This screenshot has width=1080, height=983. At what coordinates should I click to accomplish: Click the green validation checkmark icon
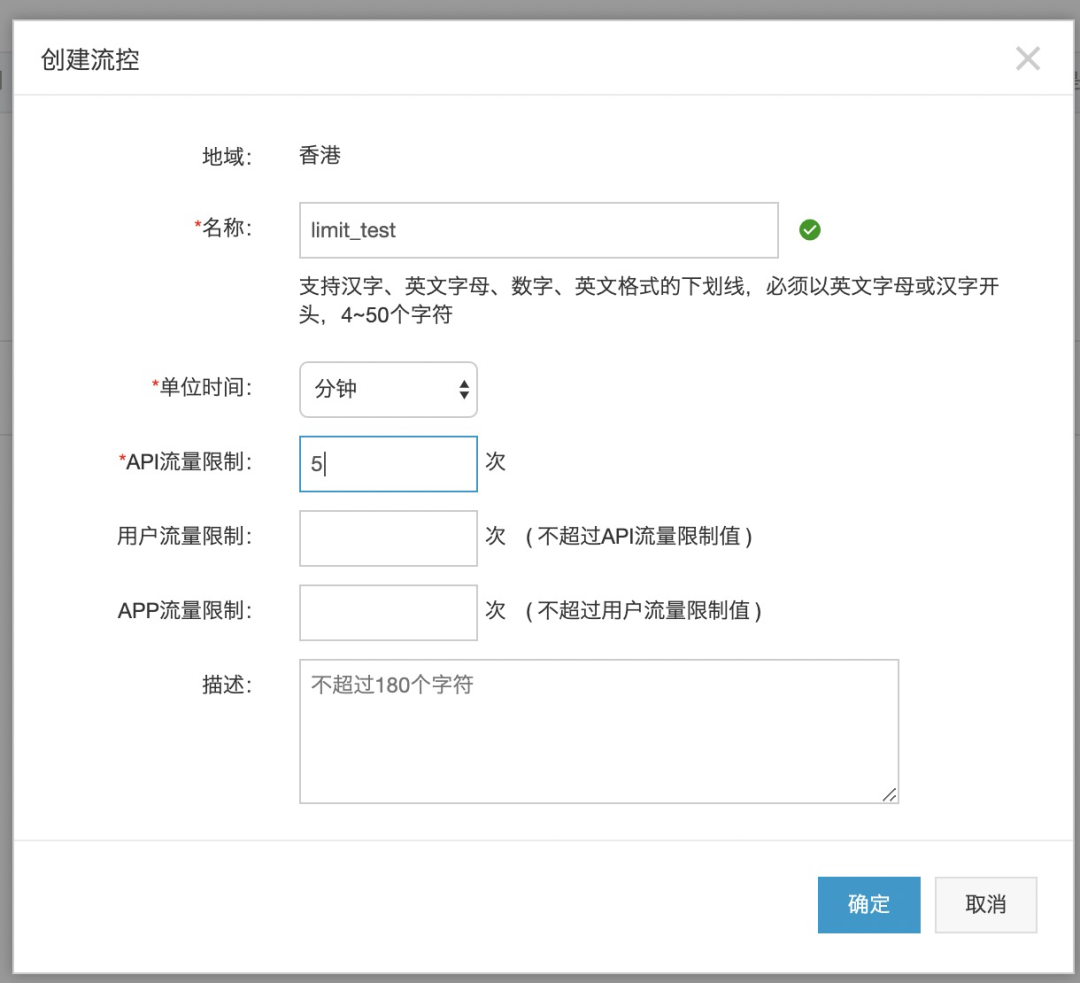click(x=810, y=230)
